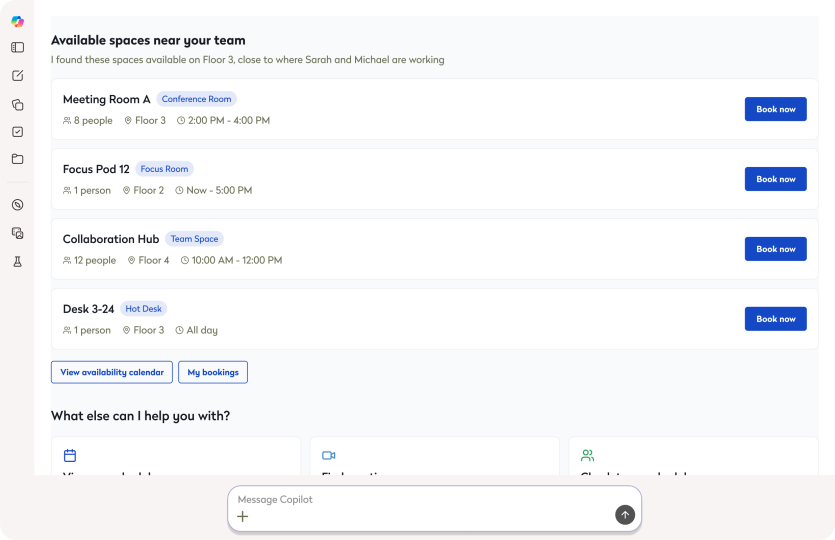
Task: Click Book now for Collaboration Hub
Action: coord(775,249)
